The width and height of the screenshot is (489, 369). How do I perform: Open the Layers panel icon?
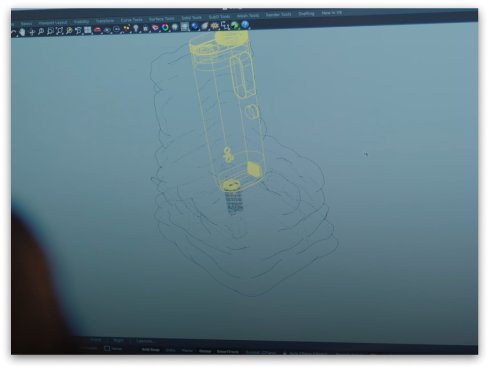click(155, 28)
